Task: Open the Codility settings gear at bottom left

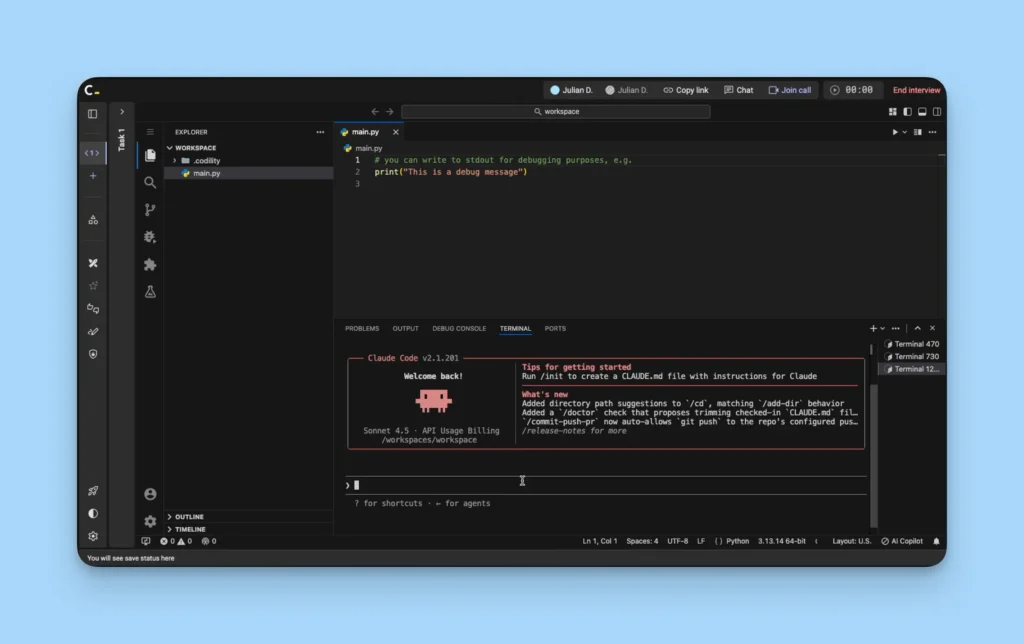Action: tap(93, 536)
